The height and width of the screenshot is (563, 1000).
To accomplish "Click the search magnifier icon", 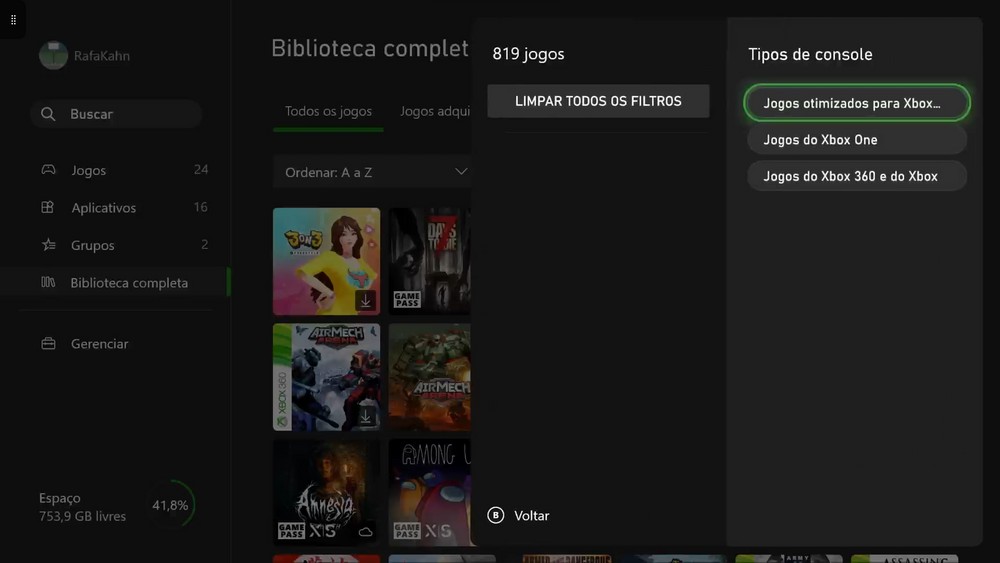I will coord(48,114).
